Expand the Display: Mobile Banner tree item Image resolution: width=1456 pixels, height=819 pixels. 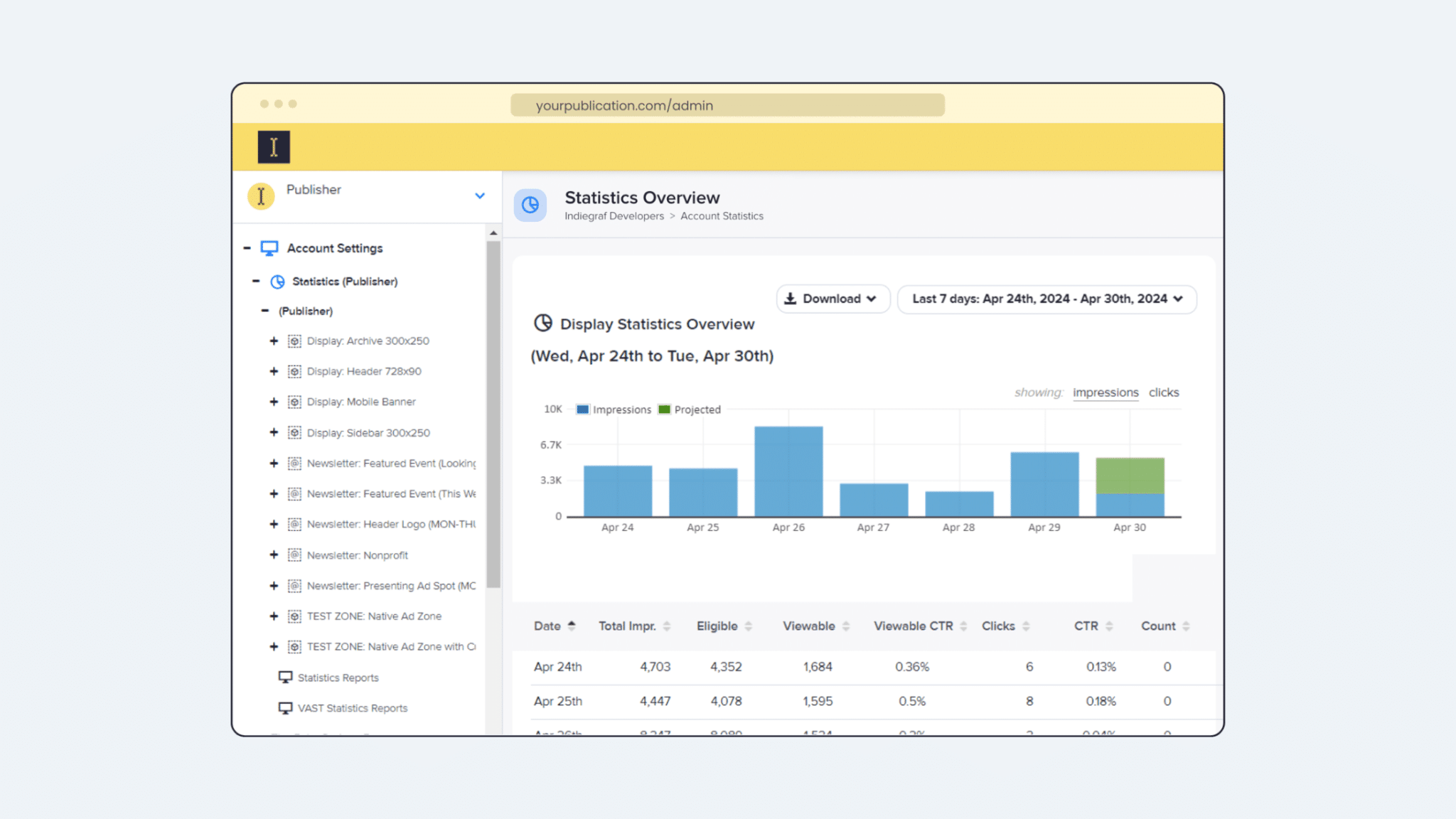click(274, 401)
